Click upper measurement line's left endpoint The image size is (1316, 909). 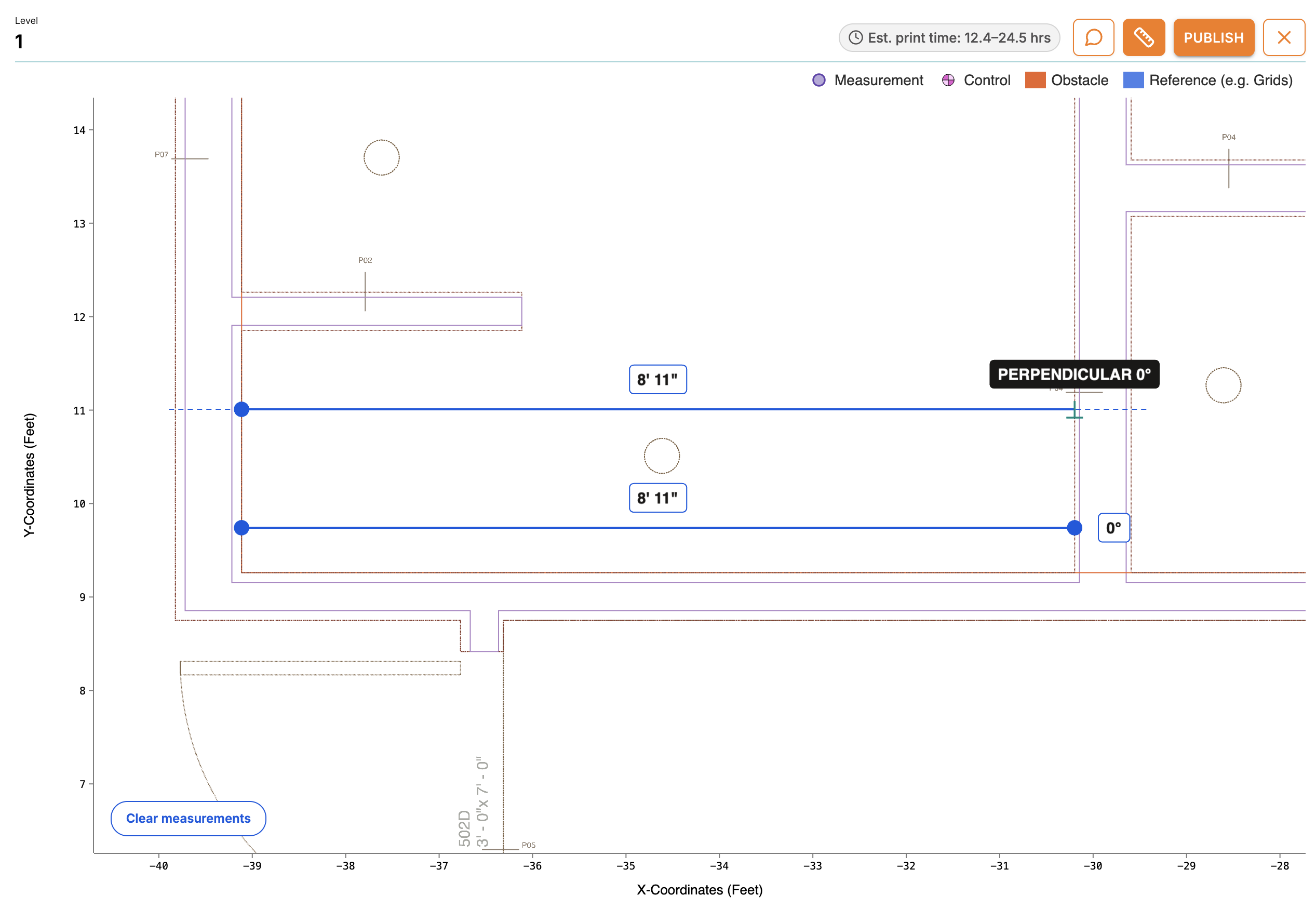(241, 409)
